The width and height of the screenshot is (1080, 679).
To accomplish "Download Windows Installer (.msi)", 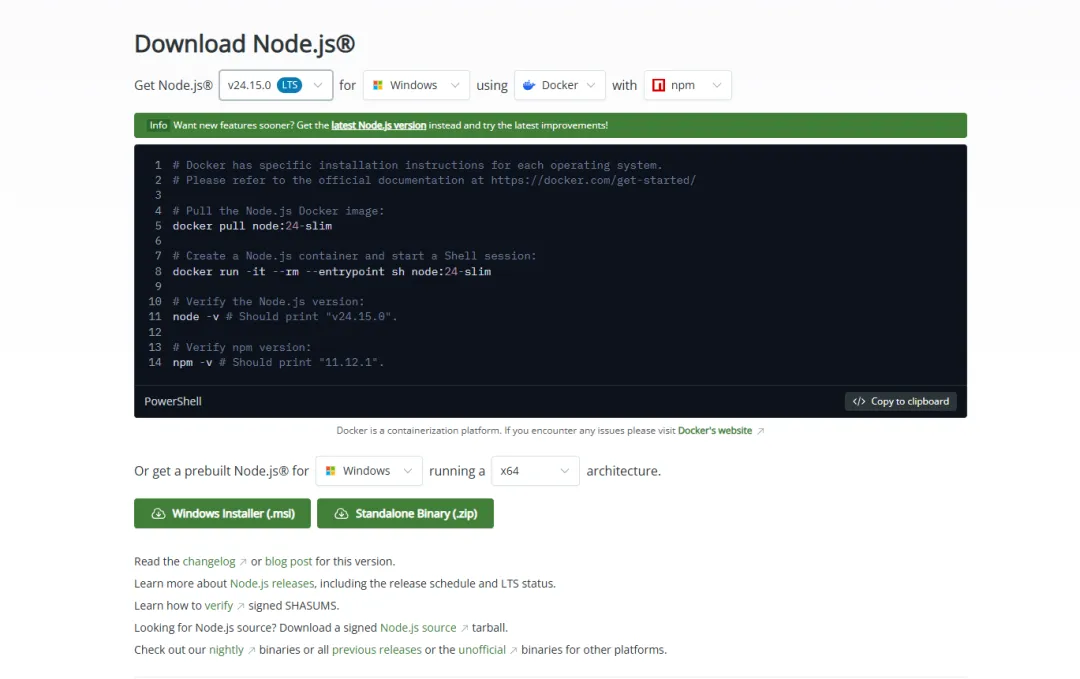I will (222, 514).
